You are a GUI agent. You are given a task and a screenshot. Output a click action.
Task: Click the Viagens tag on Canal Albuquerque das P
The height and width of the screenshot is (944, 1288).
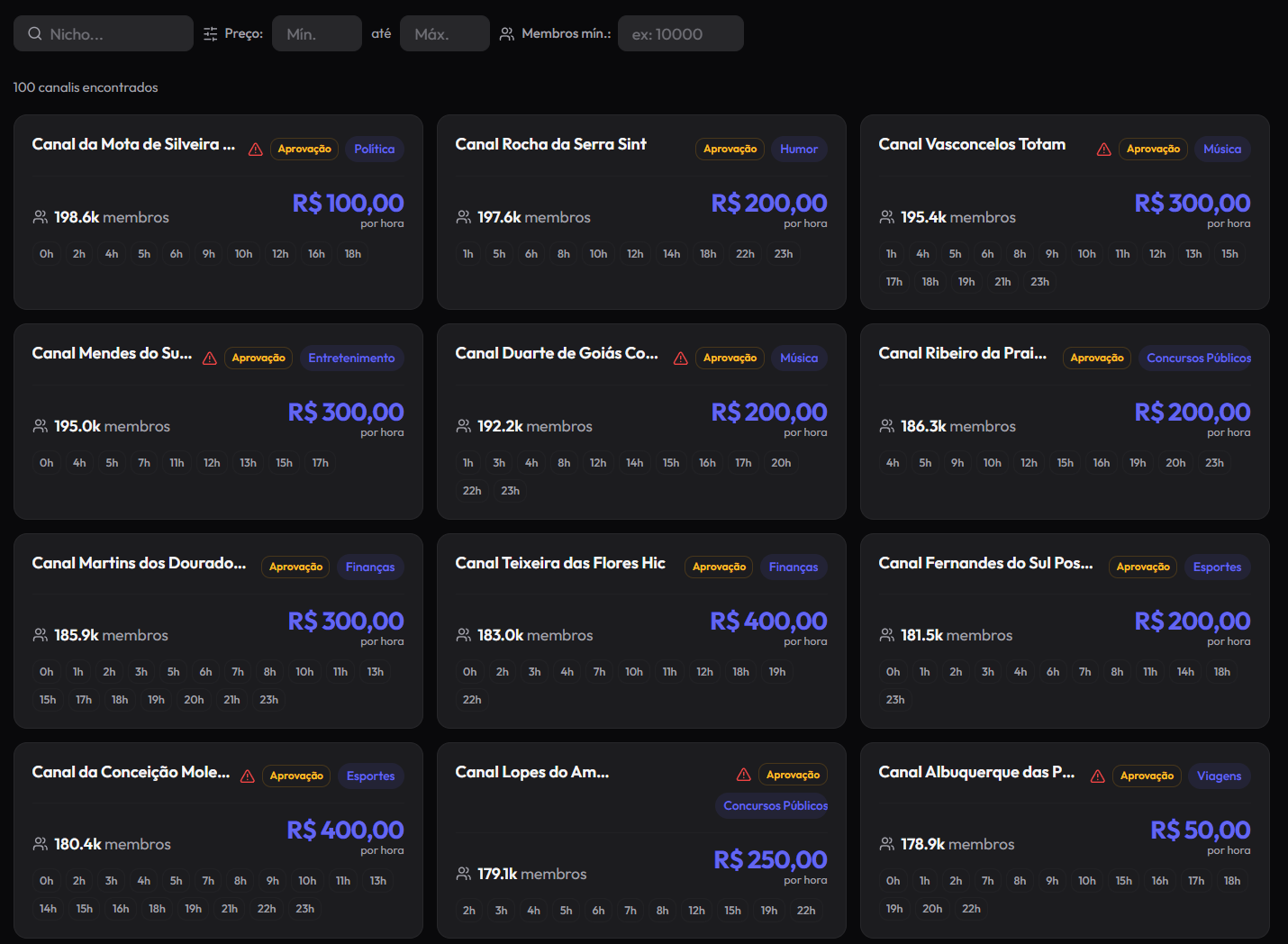tap(1220, 776)
